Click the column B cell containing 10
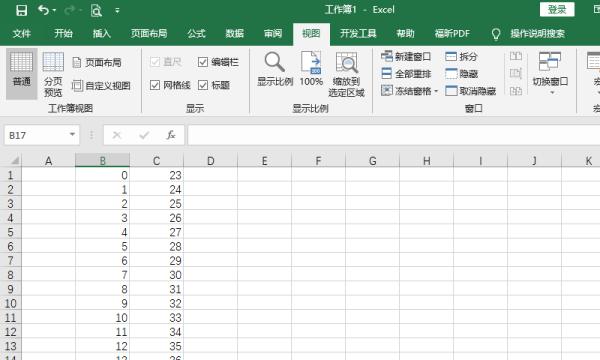Screen dimensions: 600x360 coord(103,318)
